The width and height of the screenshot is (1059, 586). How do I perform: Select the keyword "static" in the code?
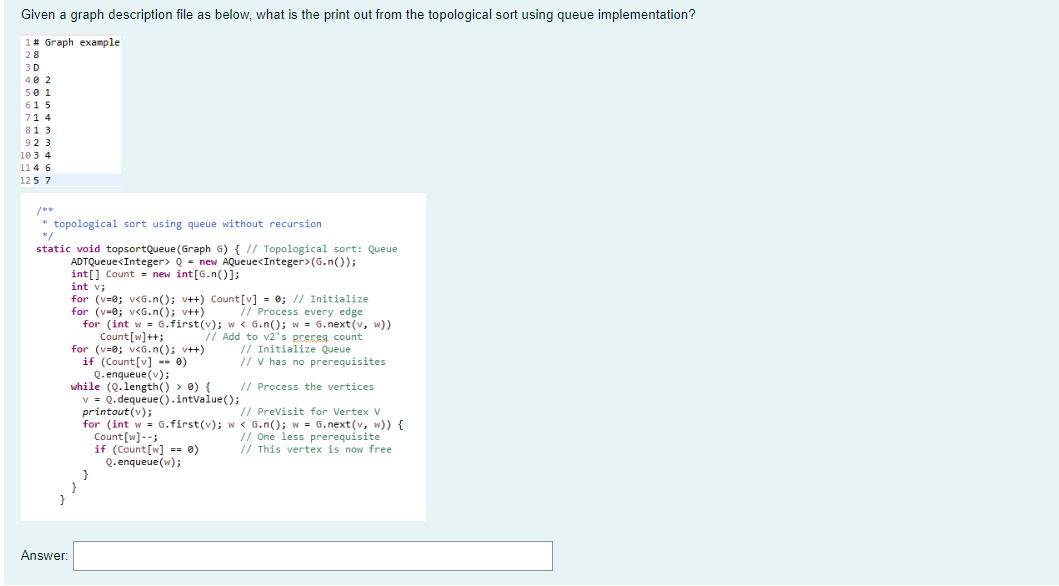coord(50,248)
